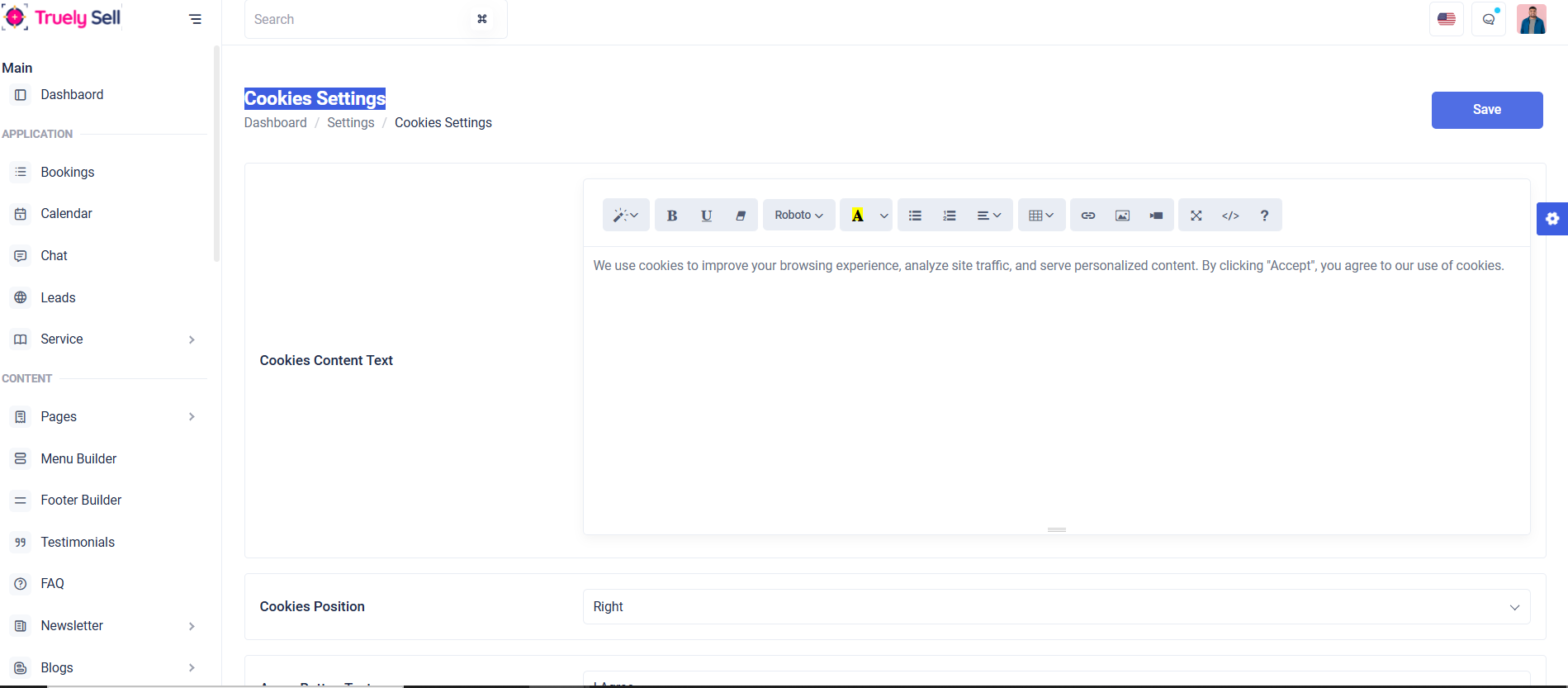Click the Settings breadcrumb link
Screen dimensions: 1568x688
tap(350, 123)
